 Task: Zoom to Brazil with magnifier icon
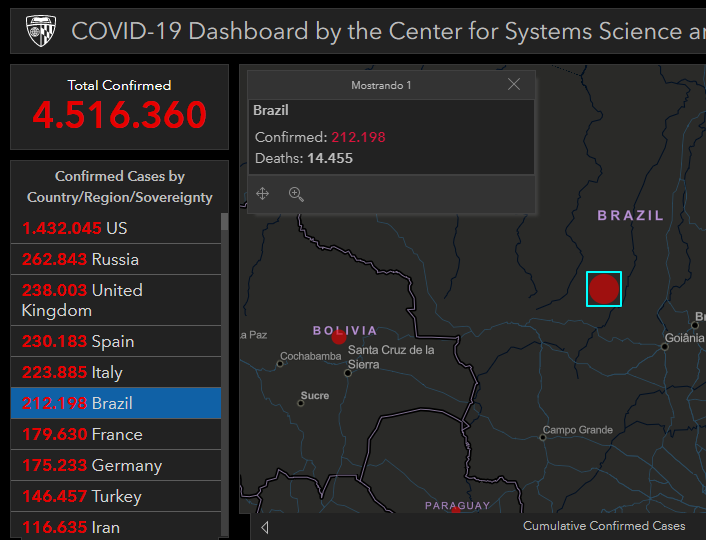(296, 194)
